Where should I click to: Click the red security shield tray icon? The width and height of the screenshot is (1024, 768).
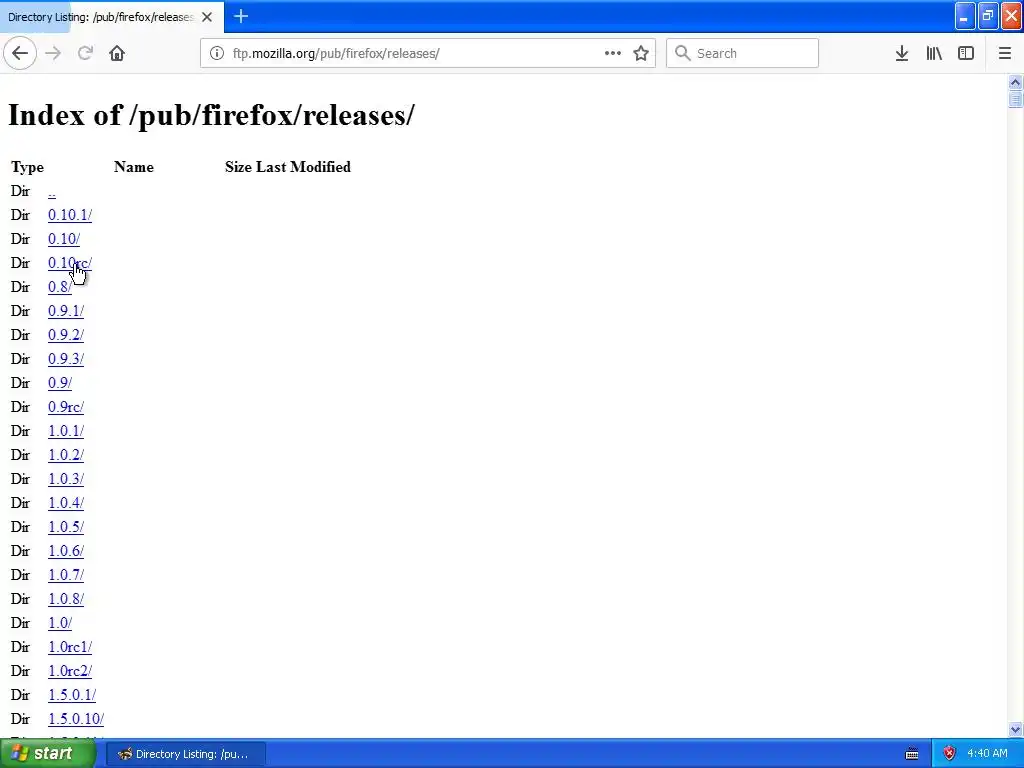click(950, 754)
